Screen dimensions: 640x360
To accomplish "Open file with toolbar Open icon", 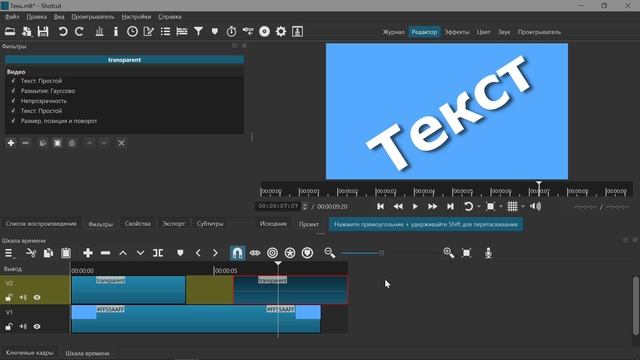I will (x=10, y=32).
